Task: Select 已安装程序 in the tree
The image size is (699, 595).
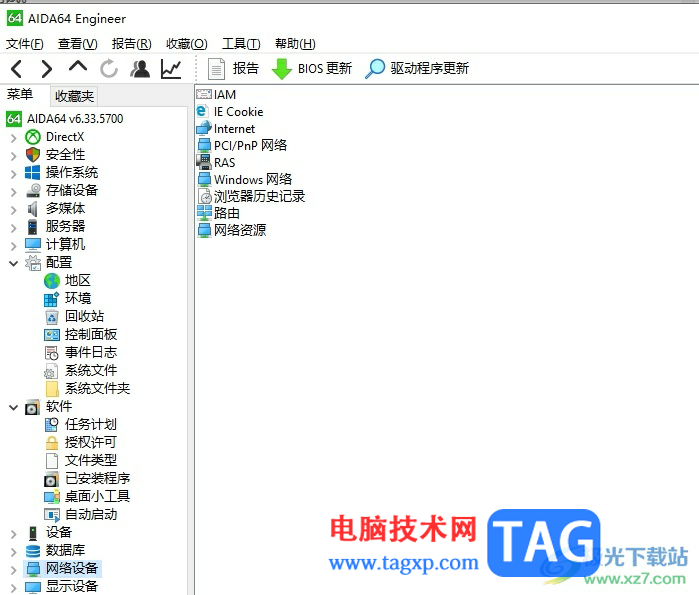Action: point(98,479)
